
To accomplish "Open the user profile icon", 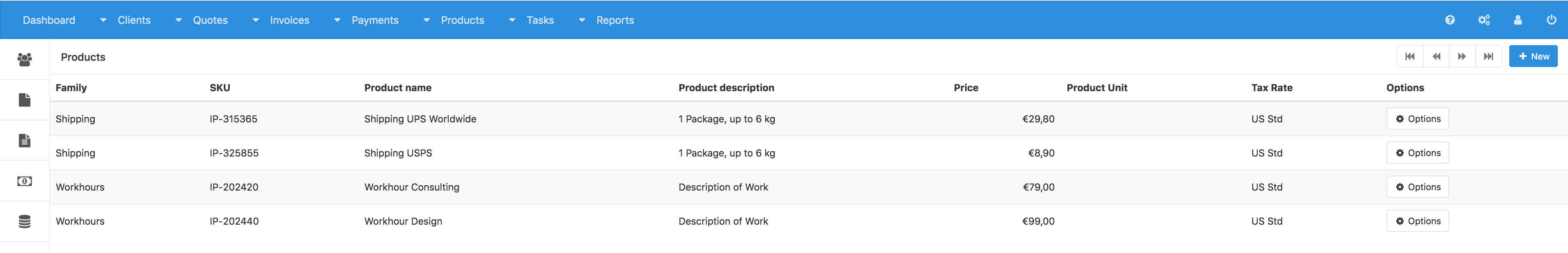I will click(x=1518, y=20).
